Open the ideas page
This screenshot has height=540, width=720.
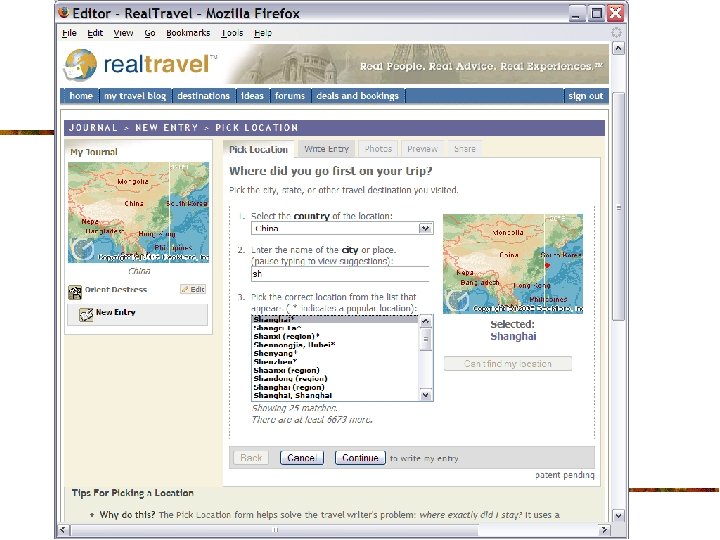252,96
